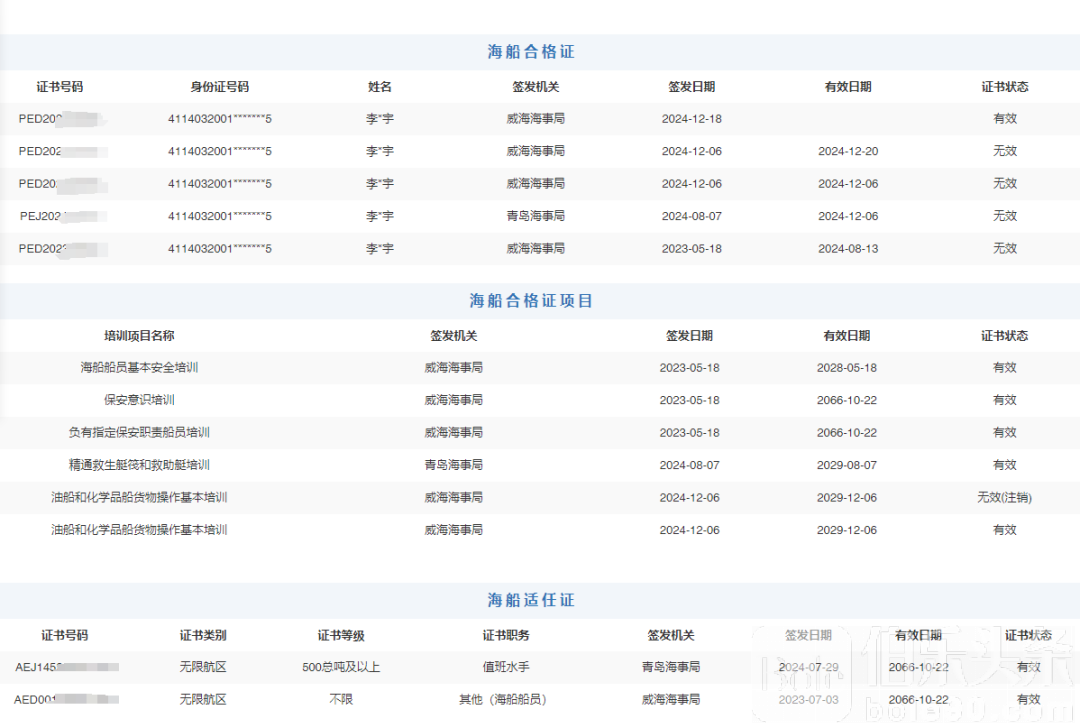This screenshot has height=728, width=1080.
Task: Click the ID number in the 2024-12-20 row
Action: 220,152
